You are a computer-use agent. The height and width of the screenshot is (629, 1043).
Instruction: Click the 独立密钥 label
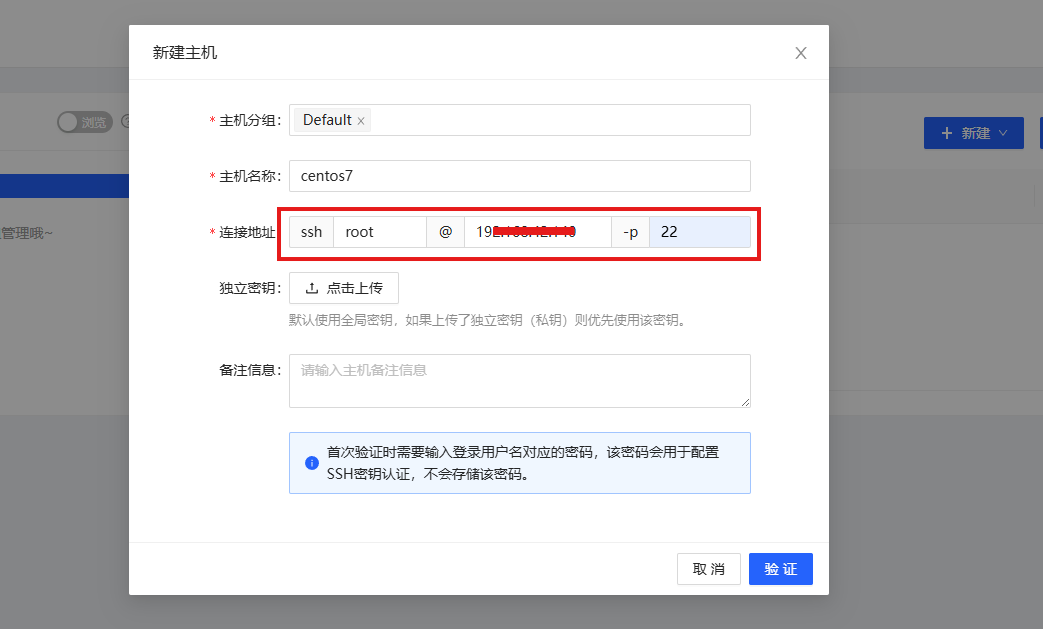pos(250,288)
